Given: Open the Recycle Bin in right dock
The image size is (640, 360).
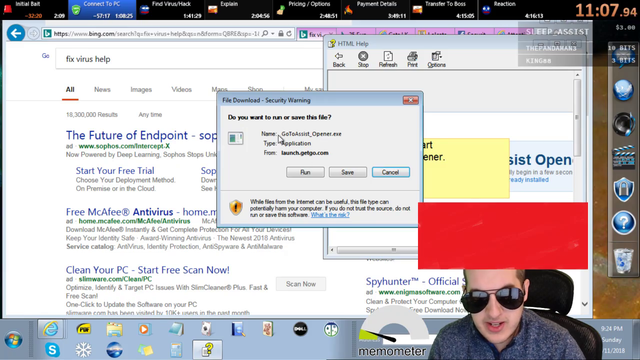Looking at the screenshot, I should (624, 260).
